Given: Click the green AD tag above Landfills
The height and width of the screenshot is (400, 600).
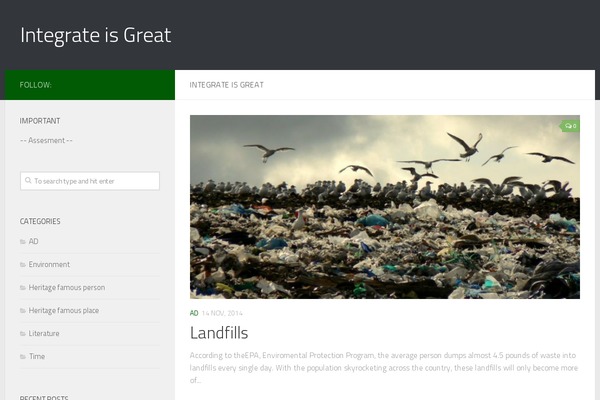Looking at the screenshot, I should pyautogui.click(x=194, y=313).
